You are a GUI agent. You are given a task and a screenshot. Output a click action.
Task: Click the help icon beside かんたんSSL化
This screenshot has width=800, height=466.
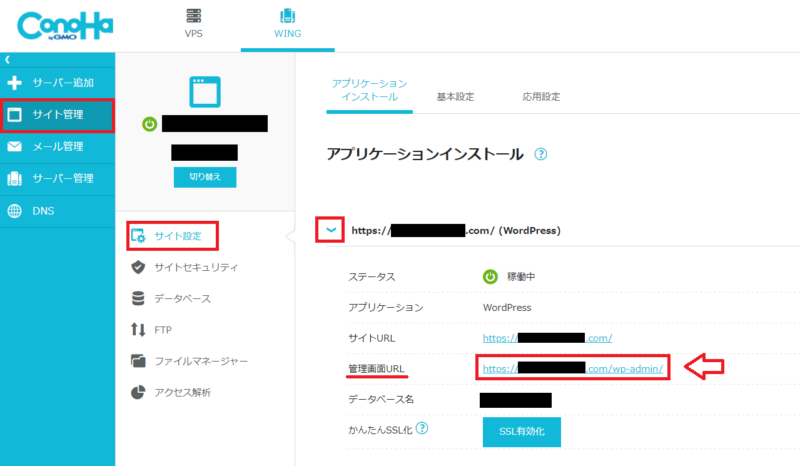(x=422, y=428)
